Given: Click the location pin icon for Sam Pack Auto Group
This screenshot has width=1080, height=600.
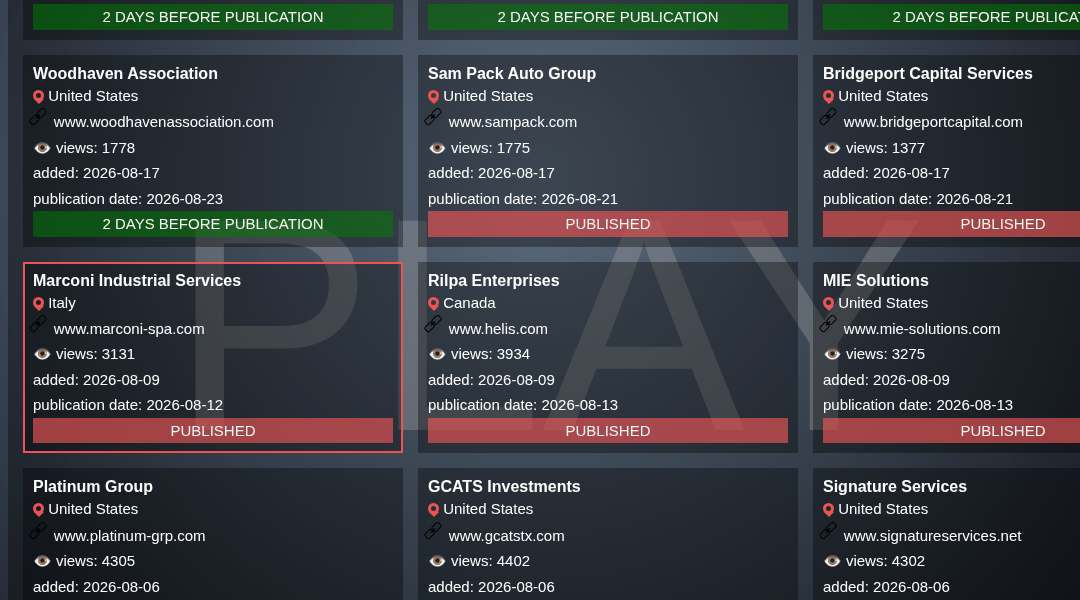Looking at the screenshot, I should click(x=433, y=96).
